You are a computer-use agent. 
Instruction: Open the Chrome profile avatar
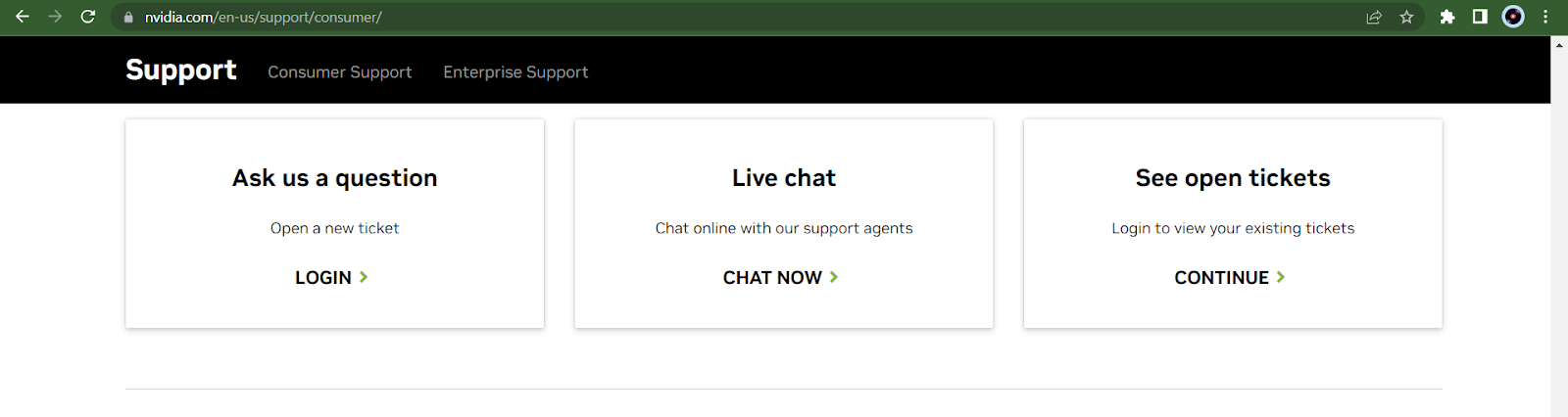coord(1513,17)
